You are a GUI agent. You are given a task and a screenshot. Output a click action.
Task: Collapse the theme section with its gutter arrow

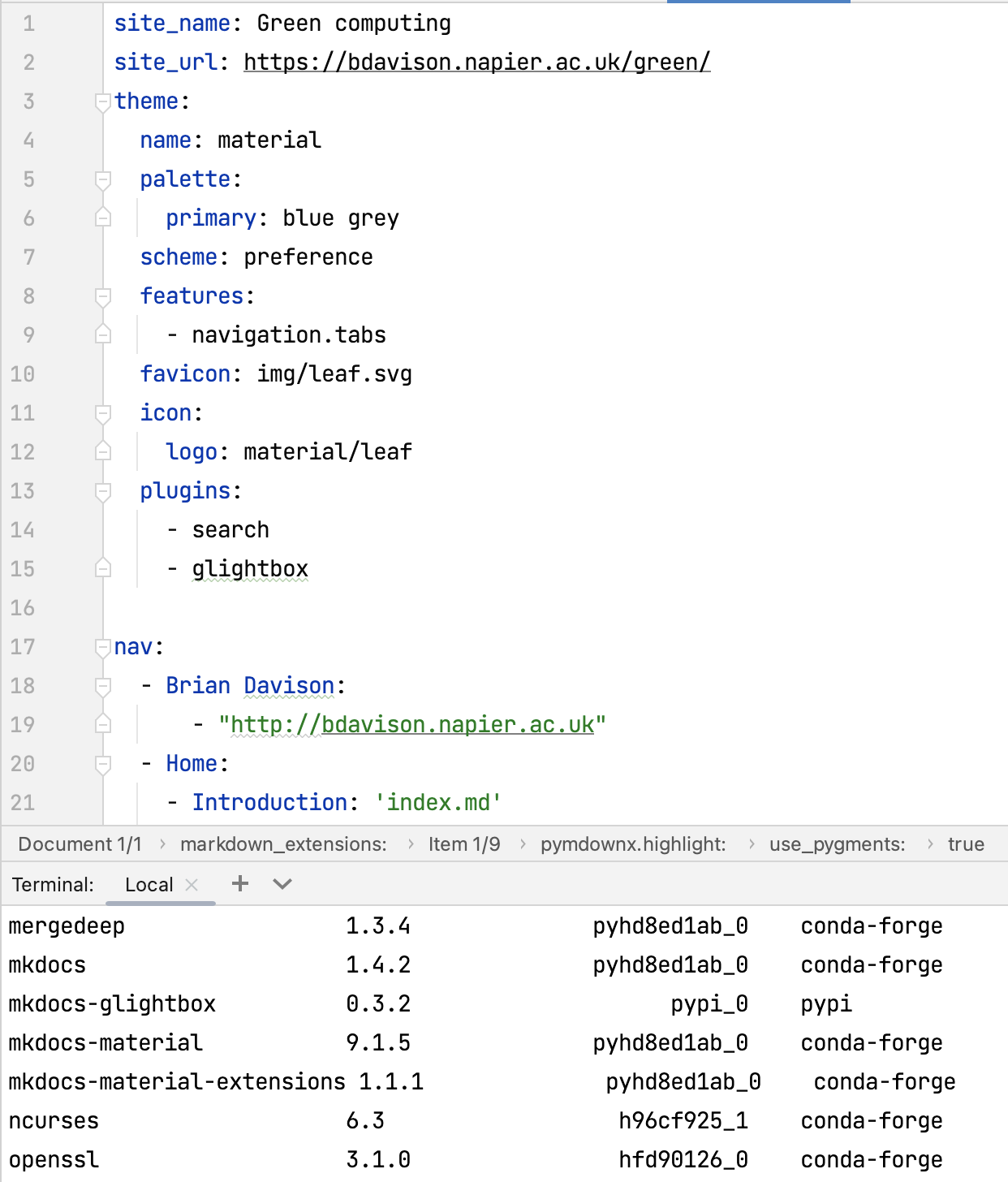click(102, 101)
